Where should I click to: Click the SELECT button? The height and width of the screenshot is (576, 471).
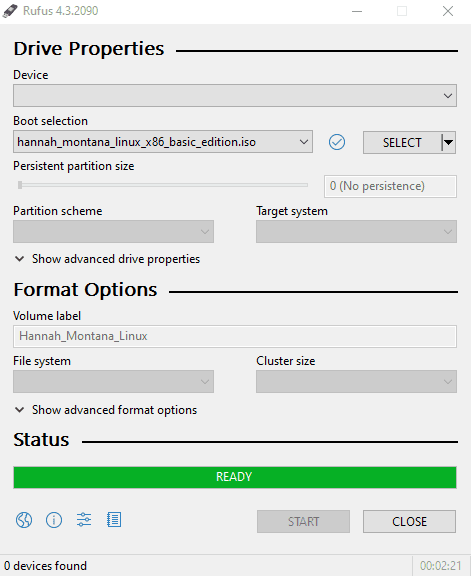click(x=402, y=142)
